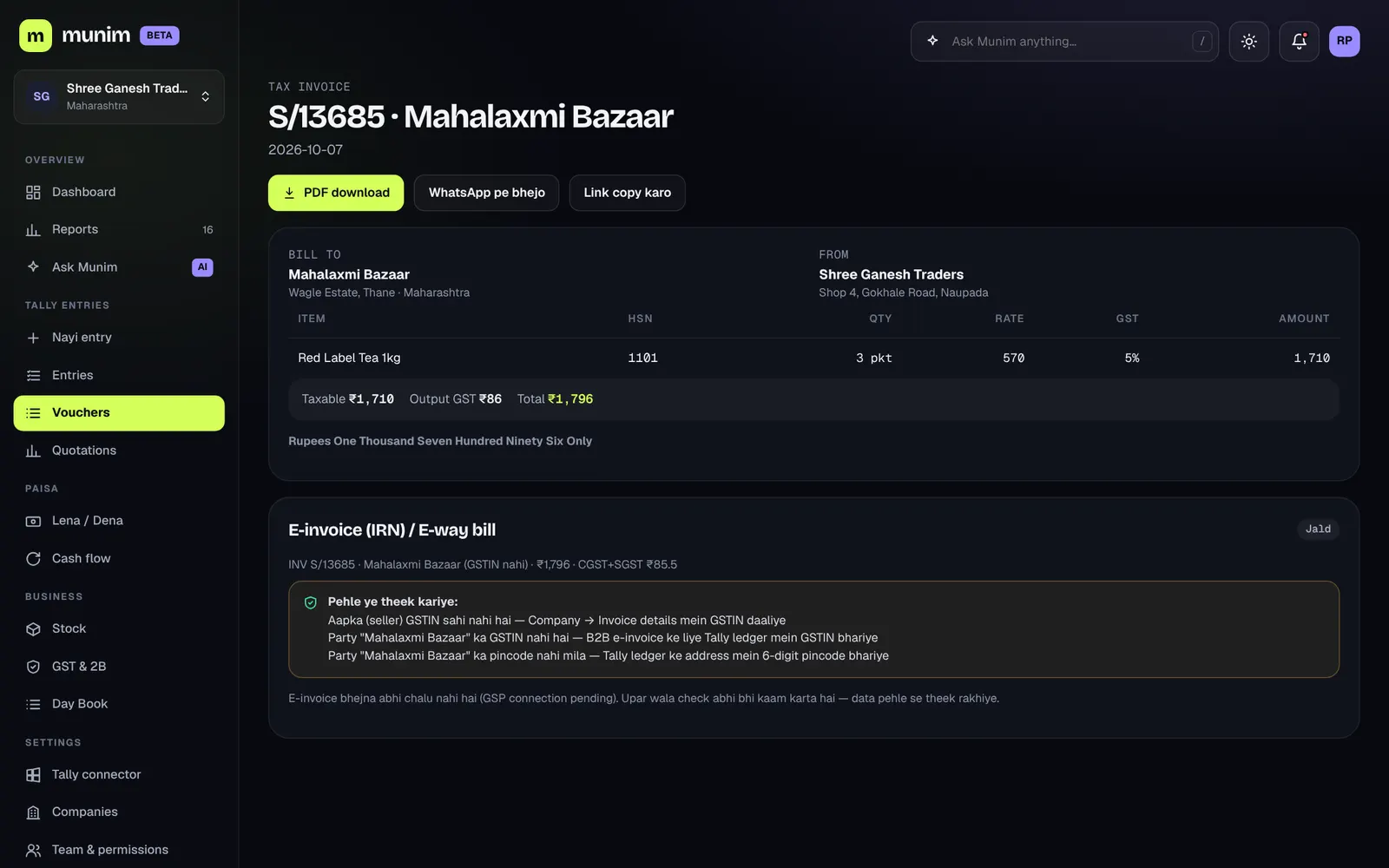Screen dimensions: 1389x868
Task: Go to Ask Munim AI page
Action: pos(119,267)
